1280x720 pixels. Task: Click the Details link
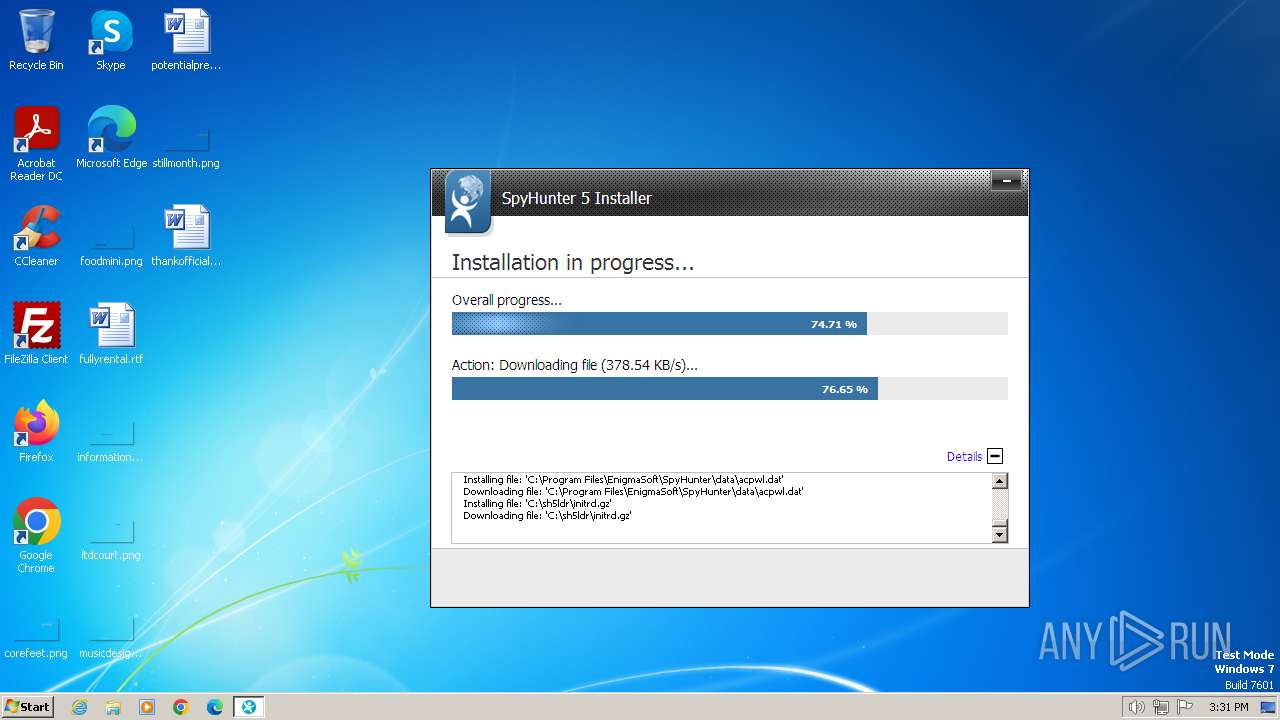pos(964,456)
